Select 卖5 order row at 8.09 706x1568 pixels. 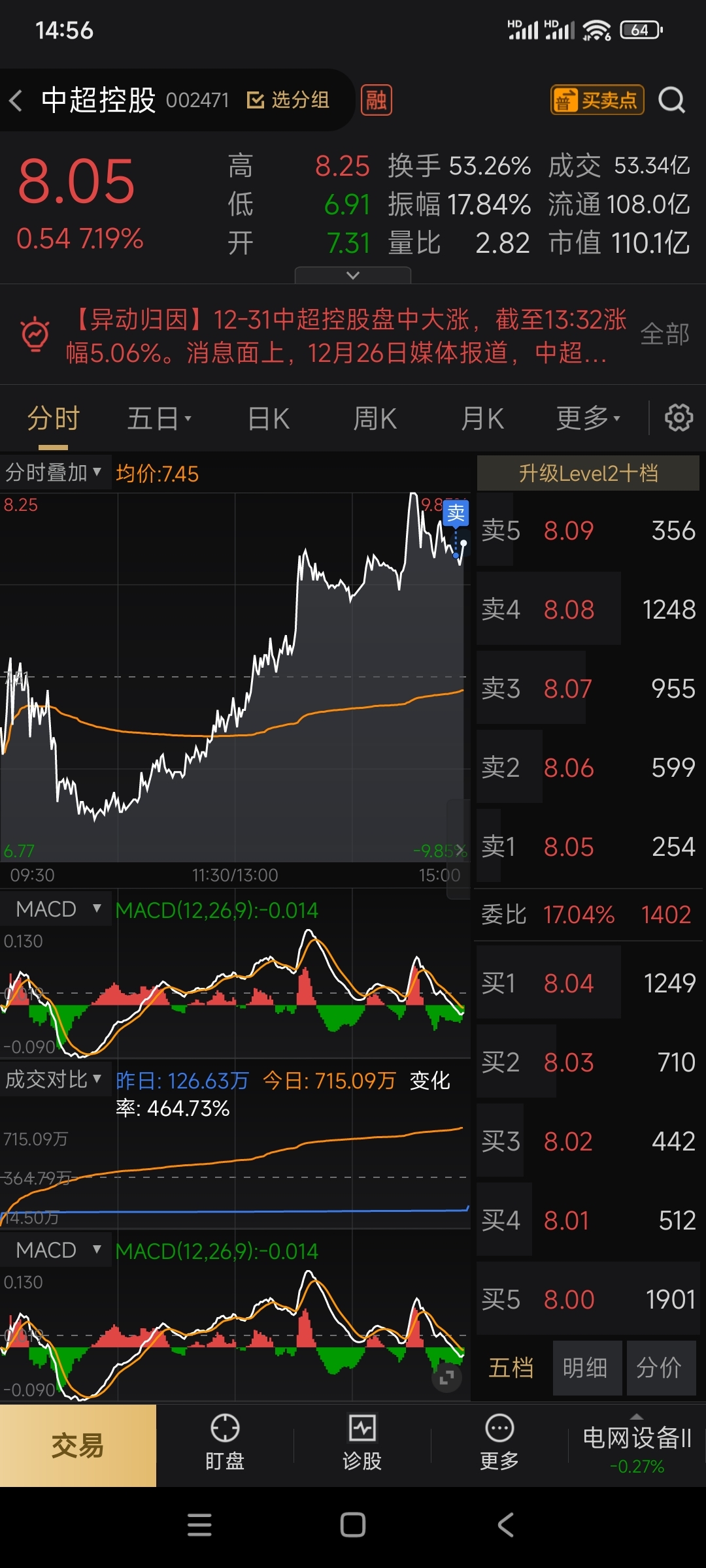click(x=588, y=531)
